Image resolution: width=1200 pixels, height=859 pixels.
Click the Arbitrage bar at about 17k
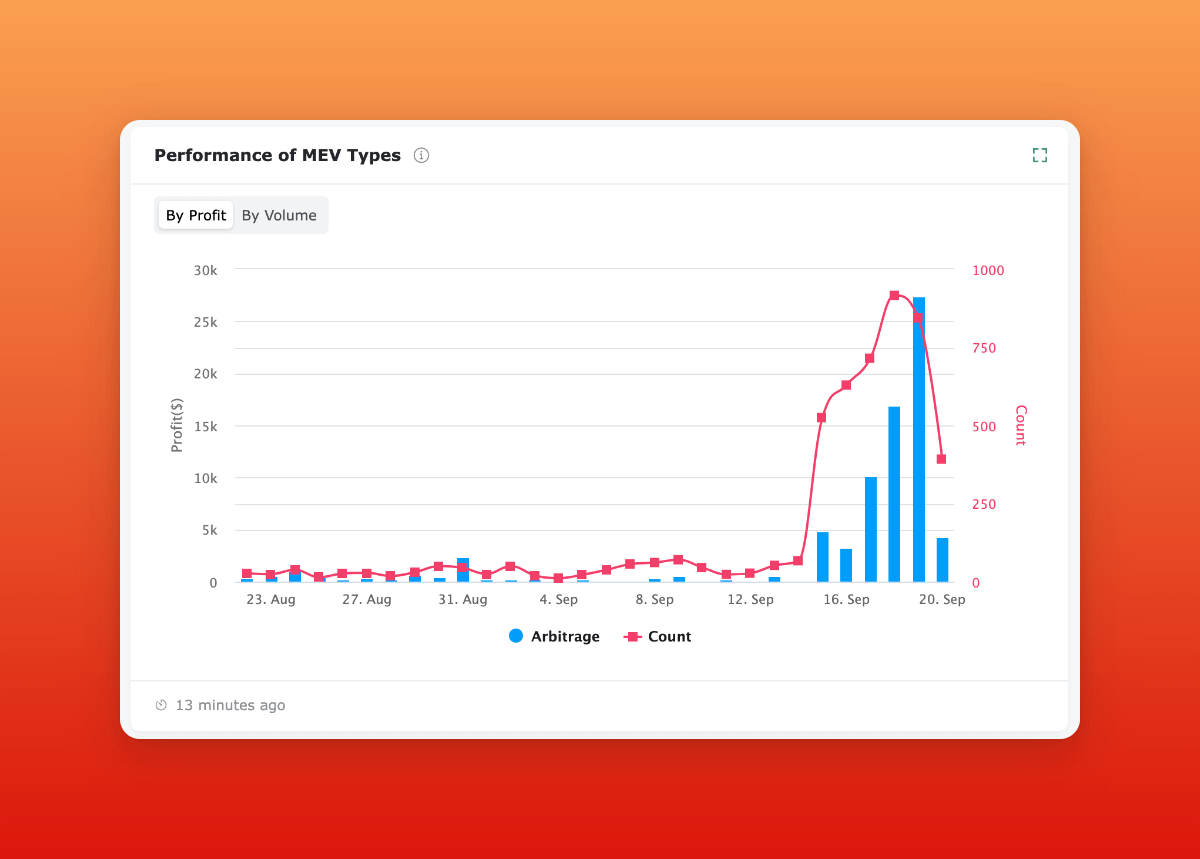[x=894, y=494]
